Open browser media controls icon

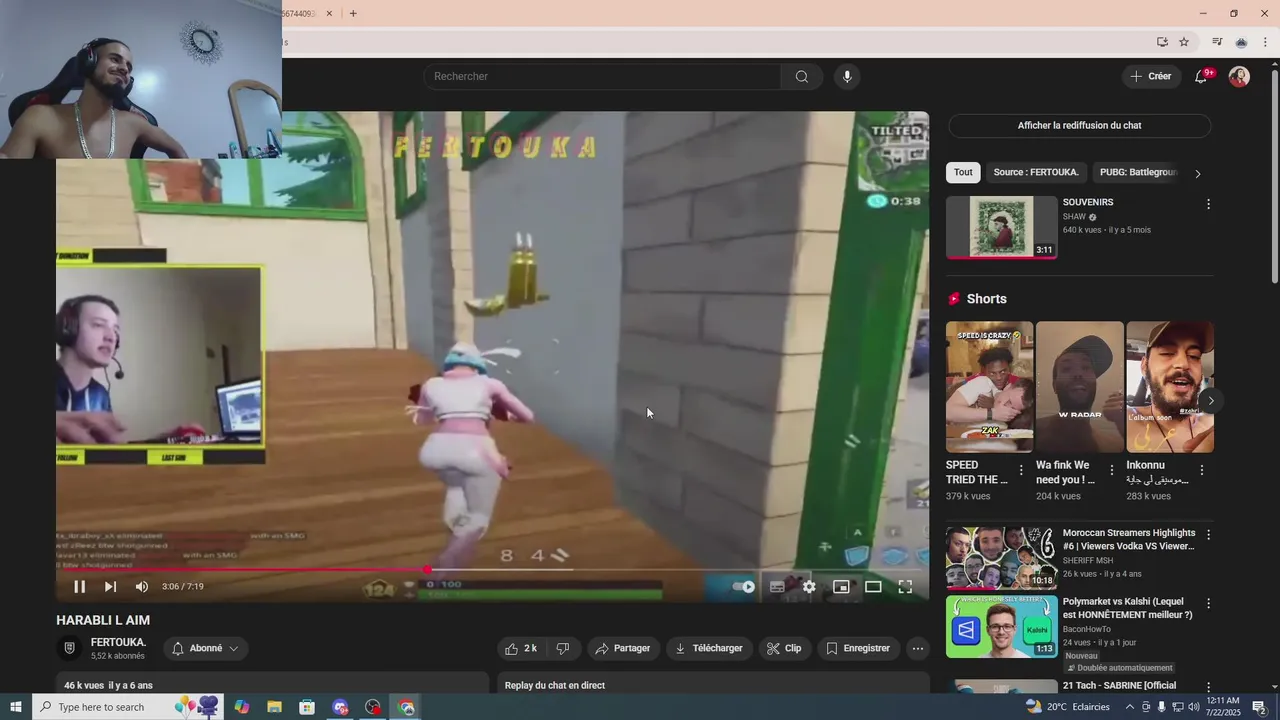tap(1217, 42)
